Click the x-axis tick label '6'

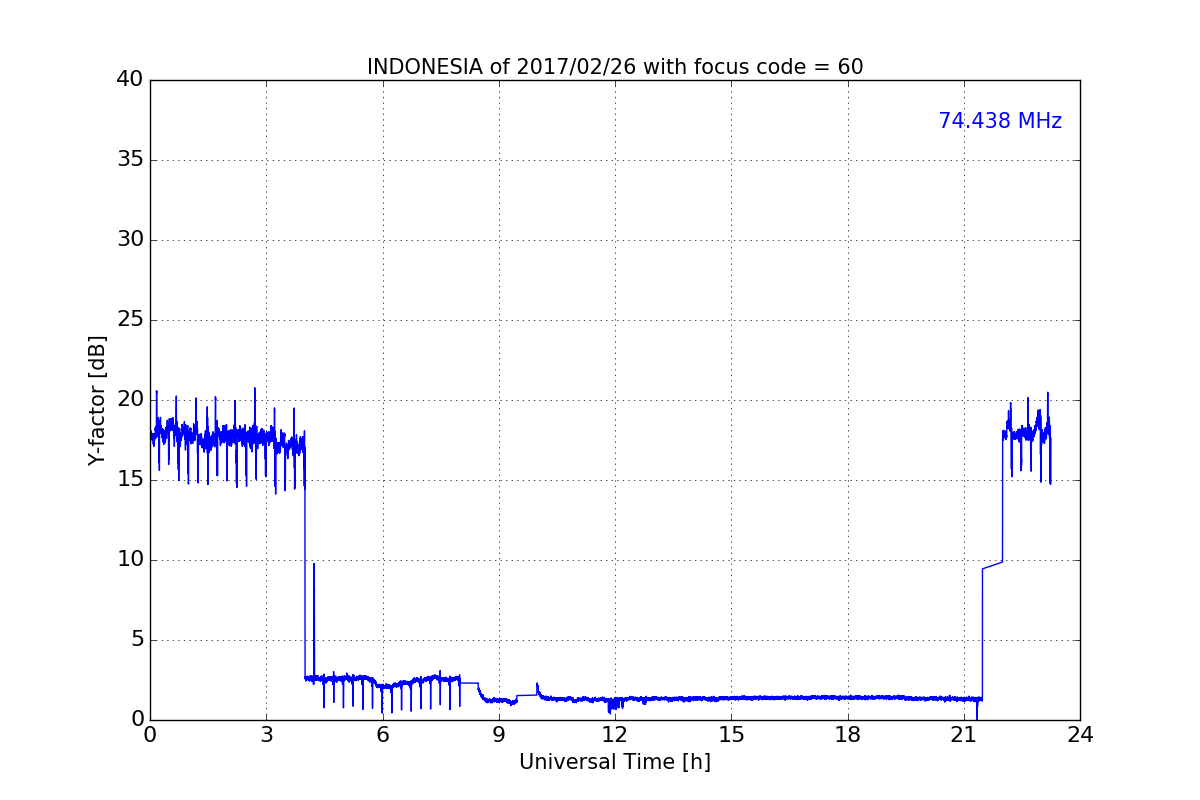point(383,735)
